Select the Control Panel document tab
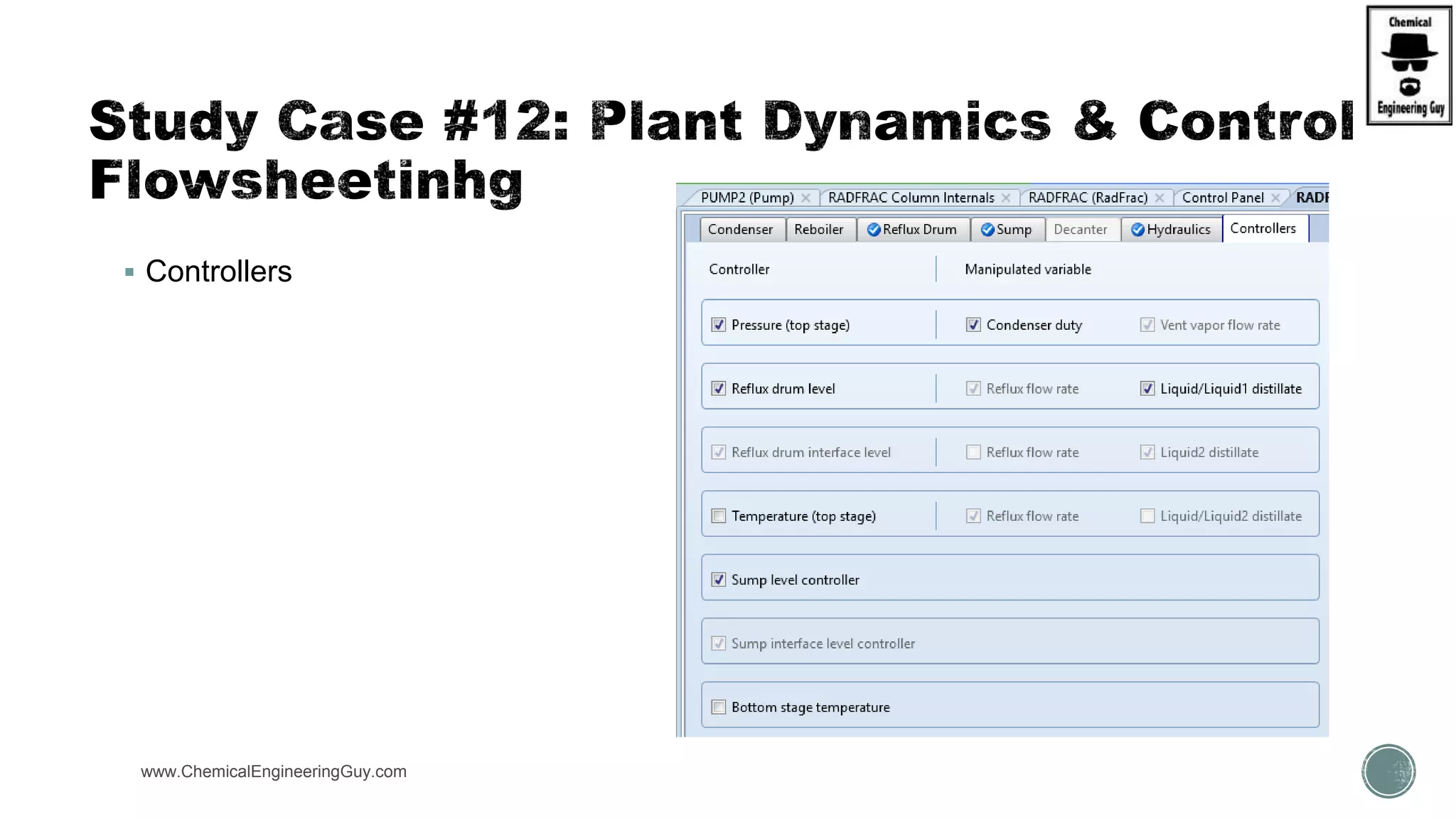Screen dimensions: 1456x819 [x=1222, y=198]
